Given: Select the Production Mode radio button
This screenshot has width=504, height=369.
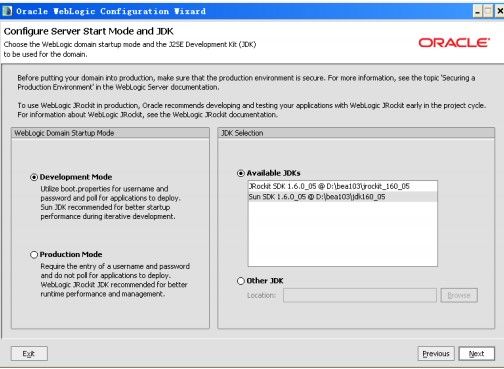Looking at the screenshot, I should click(x=34, y=255).
